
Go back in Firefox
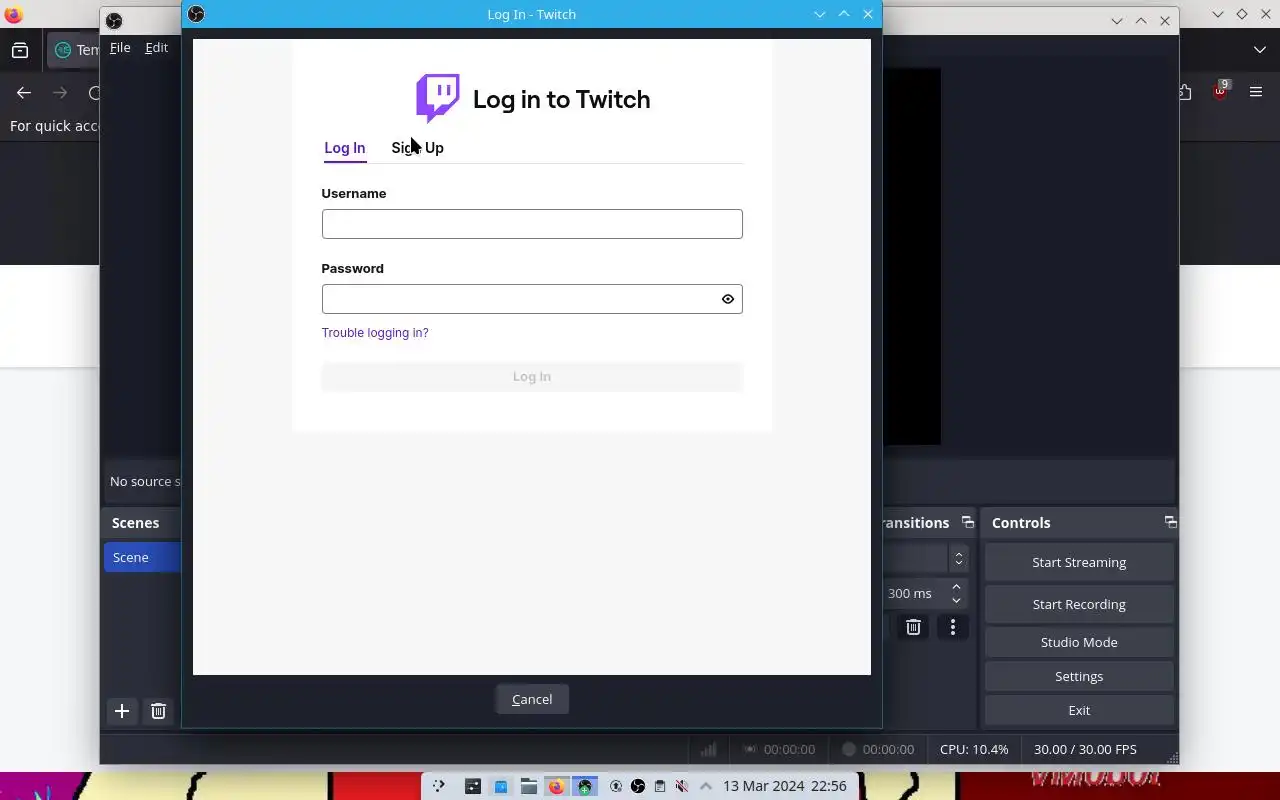tap(24, 92)
